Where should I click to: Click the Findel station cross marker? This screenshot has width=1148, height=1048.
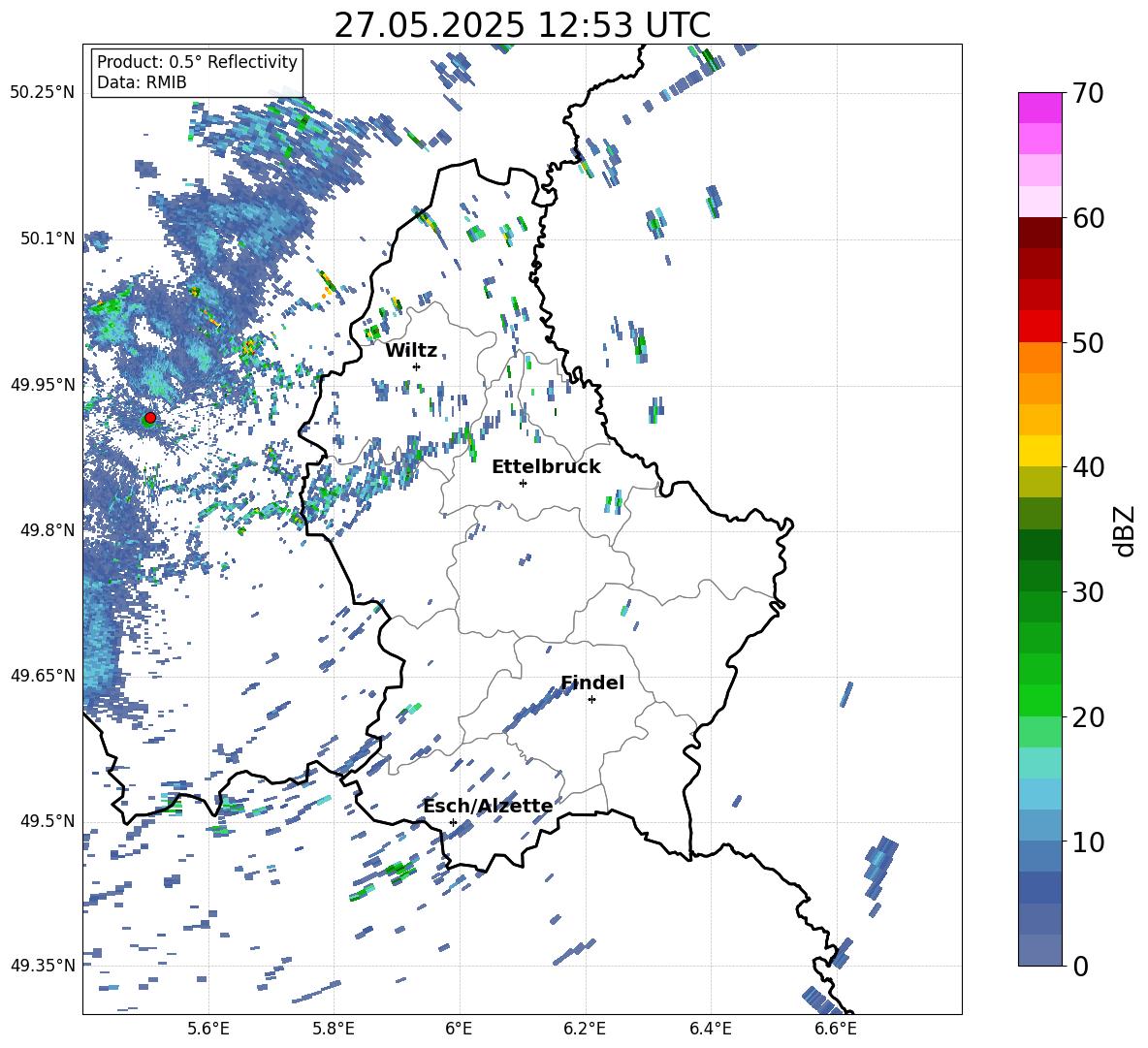tap(591, 700)
